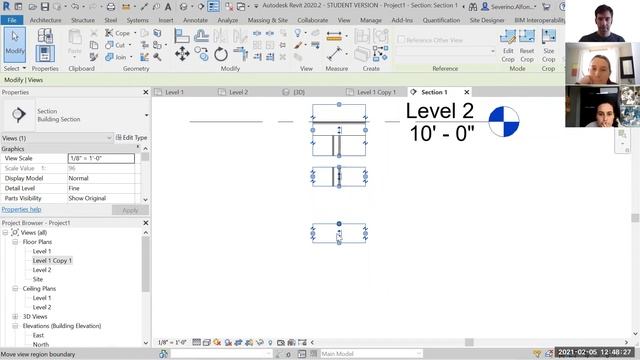Image resolution: width=640 pixels, height=360 pixels.
Task: Click the Edit Type button
Action: pyautogui.click(x=131, y=138)
